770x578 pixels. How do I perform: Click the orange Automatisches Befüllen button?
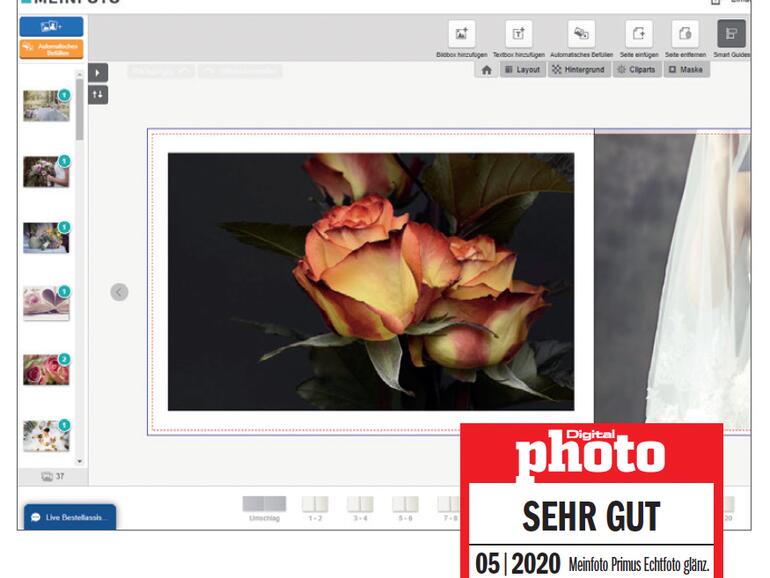click(52, 49)
